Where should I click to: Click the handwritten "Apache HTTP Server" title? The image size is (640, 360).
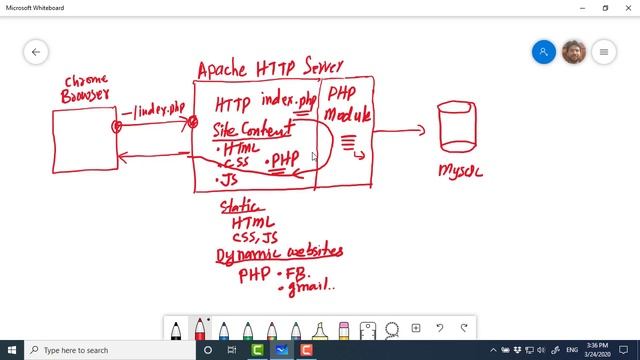point(270,68)
